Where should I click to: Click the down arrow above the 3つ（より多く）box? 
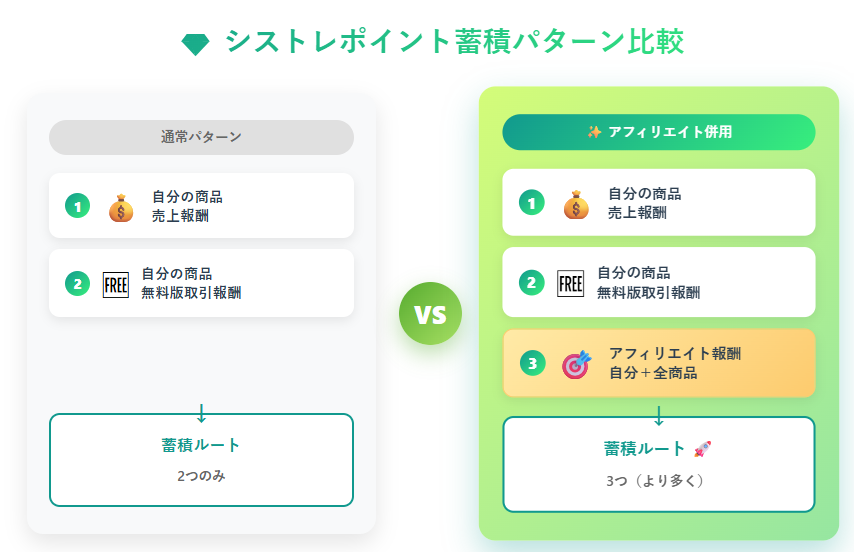click(658, 416)
